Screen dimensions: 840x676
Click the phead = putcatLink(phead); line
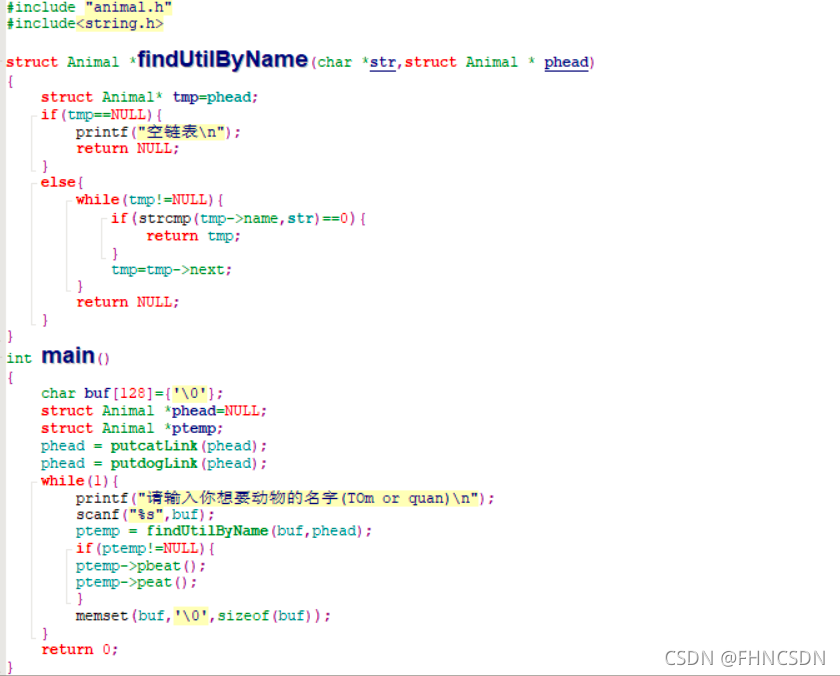click(x=154, y=446)
